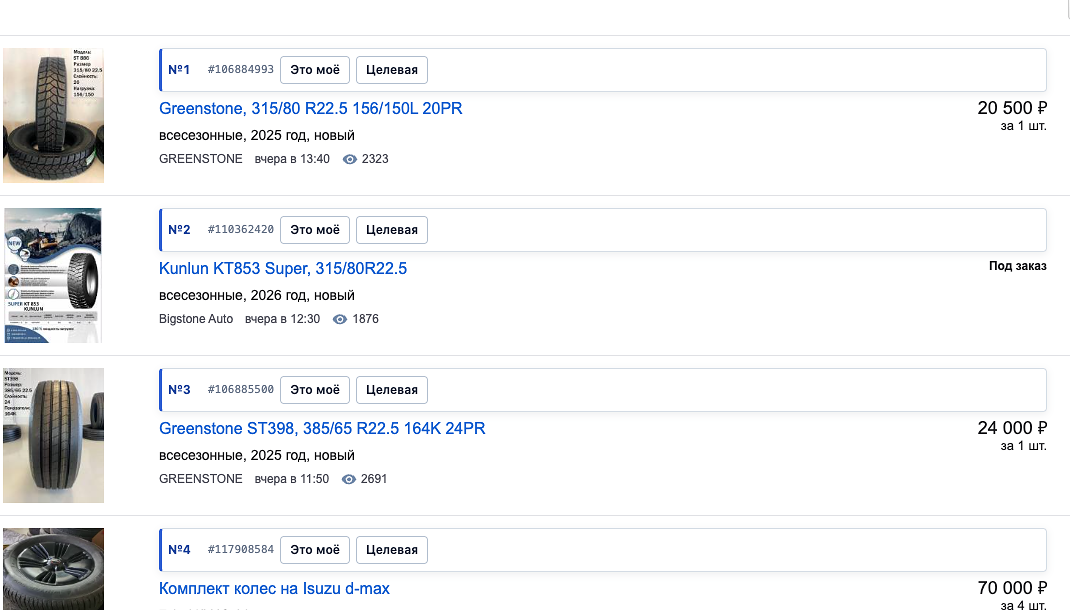
Task: Click seller GREENSTONE posted вчера в 11:50
Action: 201,479
